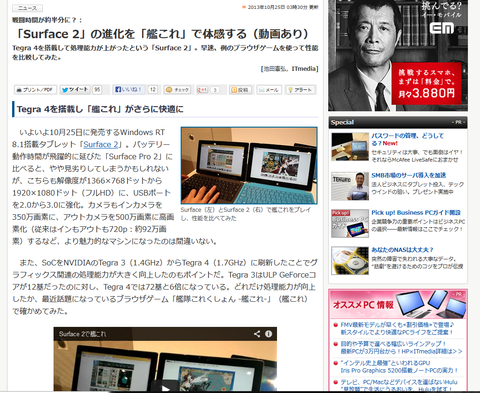Screen dimensions: 480x393
Task: Click the プリント/PDF print button
Action: coord(35,90)
